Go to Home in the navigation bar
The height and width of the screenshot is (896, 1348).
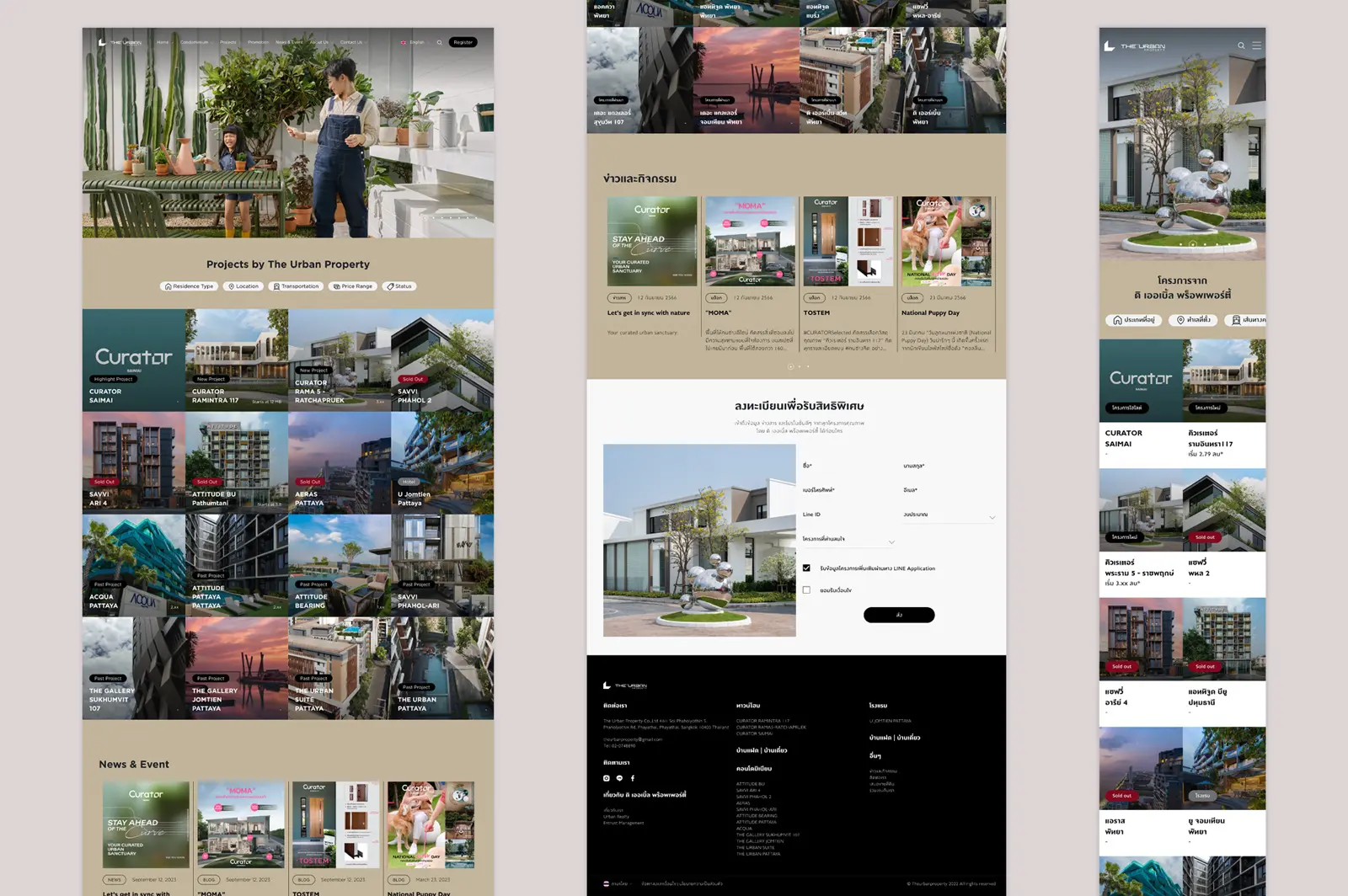coord(163,42)
